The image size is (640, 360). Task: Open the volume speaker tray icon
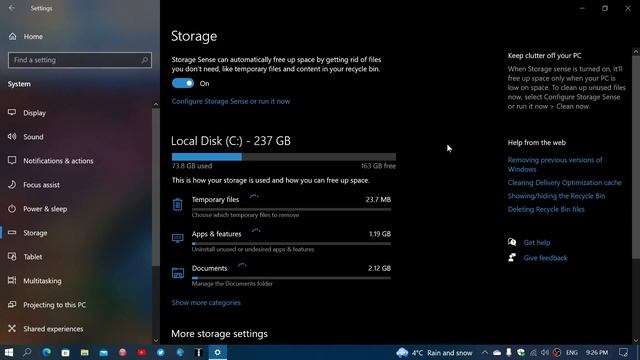point(545,352)
